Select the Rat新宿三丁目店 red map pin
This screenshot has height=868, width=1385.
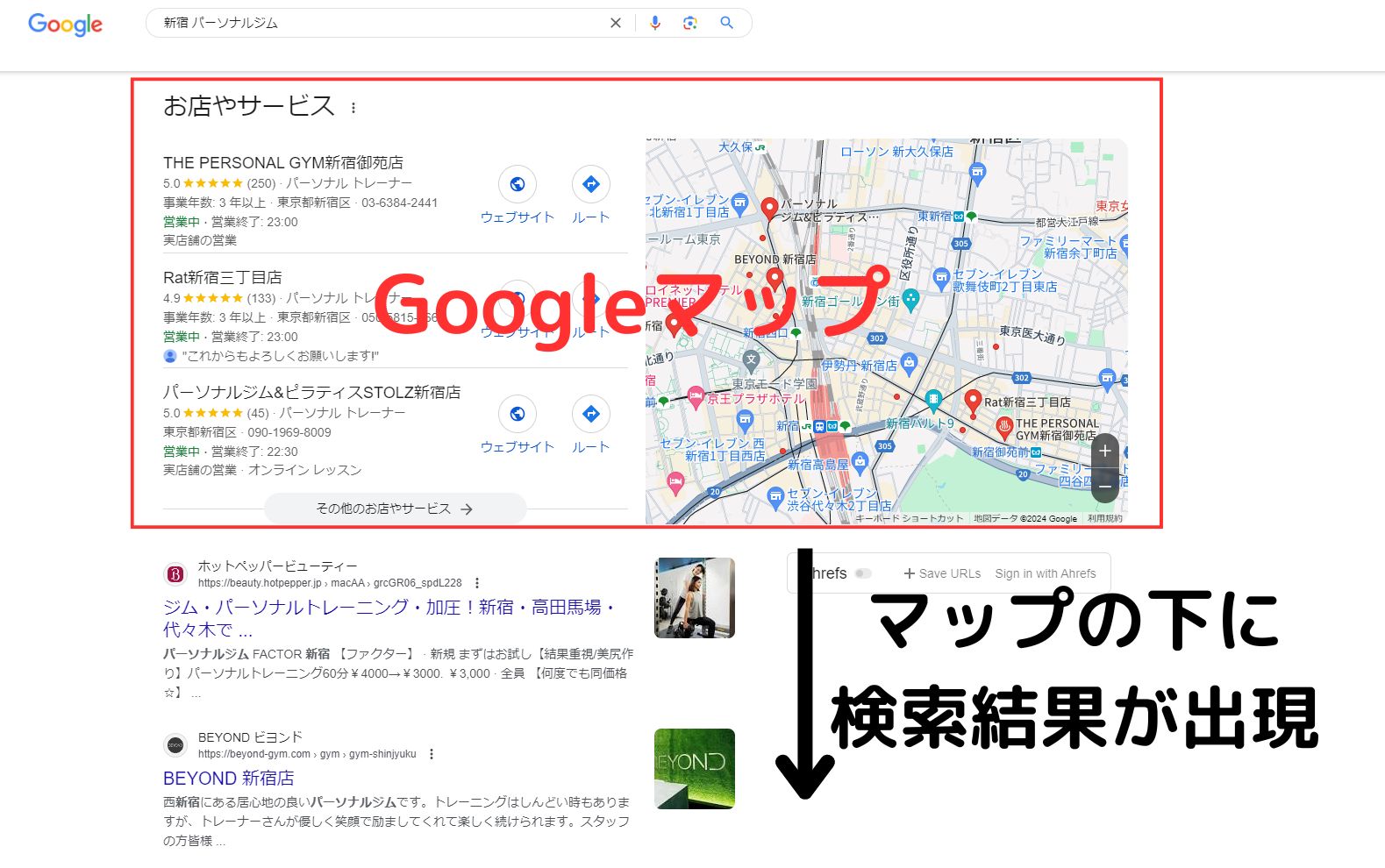click(972, 402)
